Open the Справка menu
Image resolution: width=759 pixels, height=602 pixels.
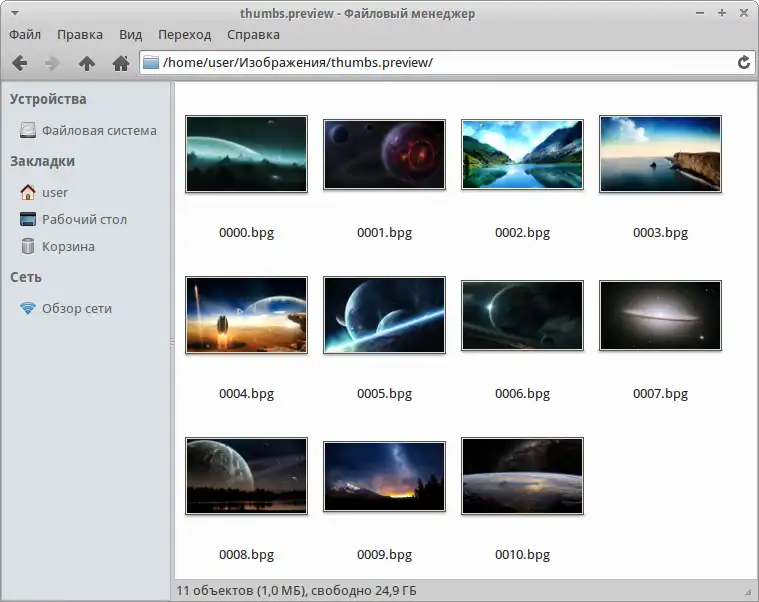[x=253, y=35]
